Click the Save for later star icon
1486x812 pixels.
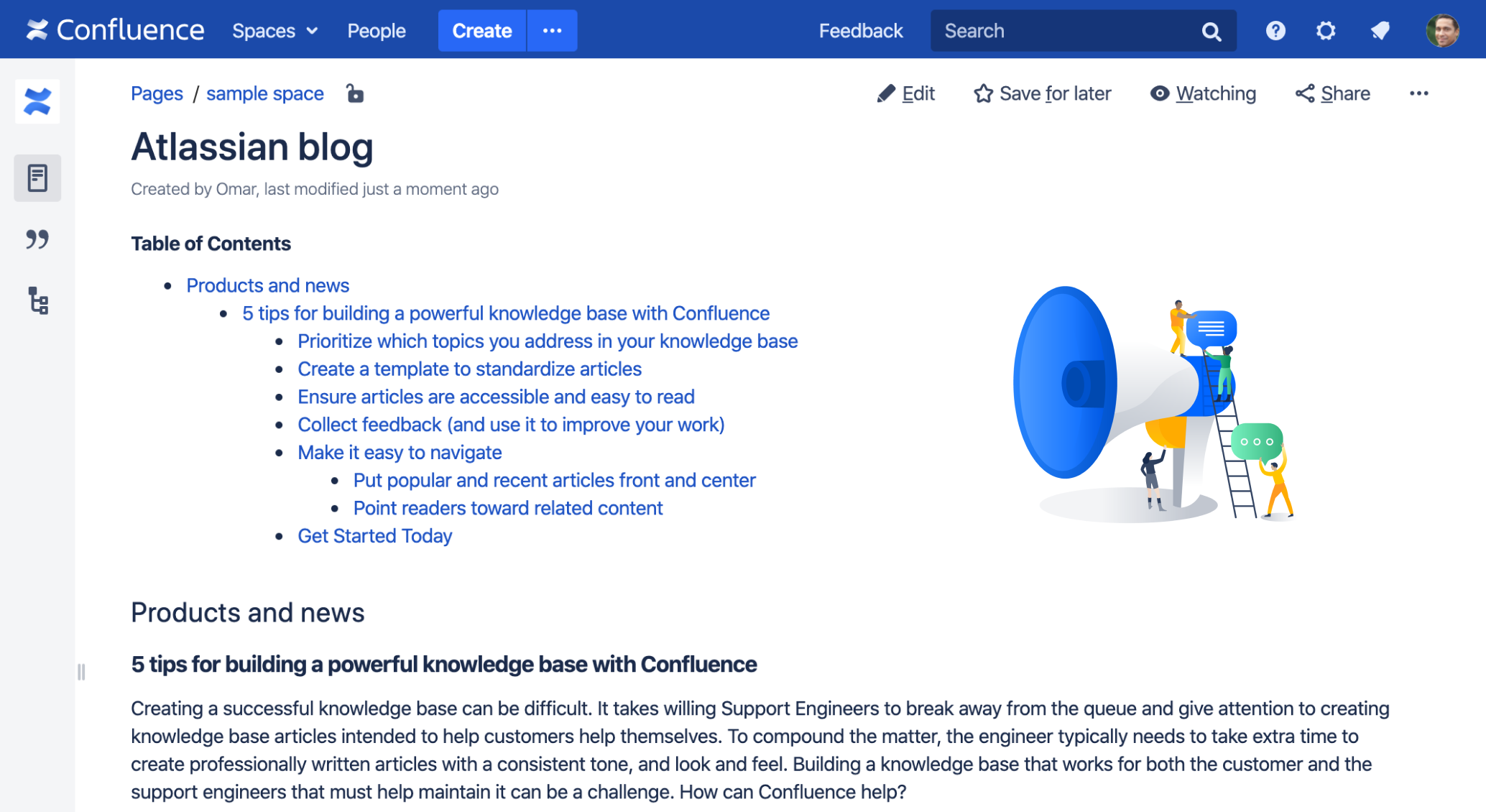click(x=984, y=93)
